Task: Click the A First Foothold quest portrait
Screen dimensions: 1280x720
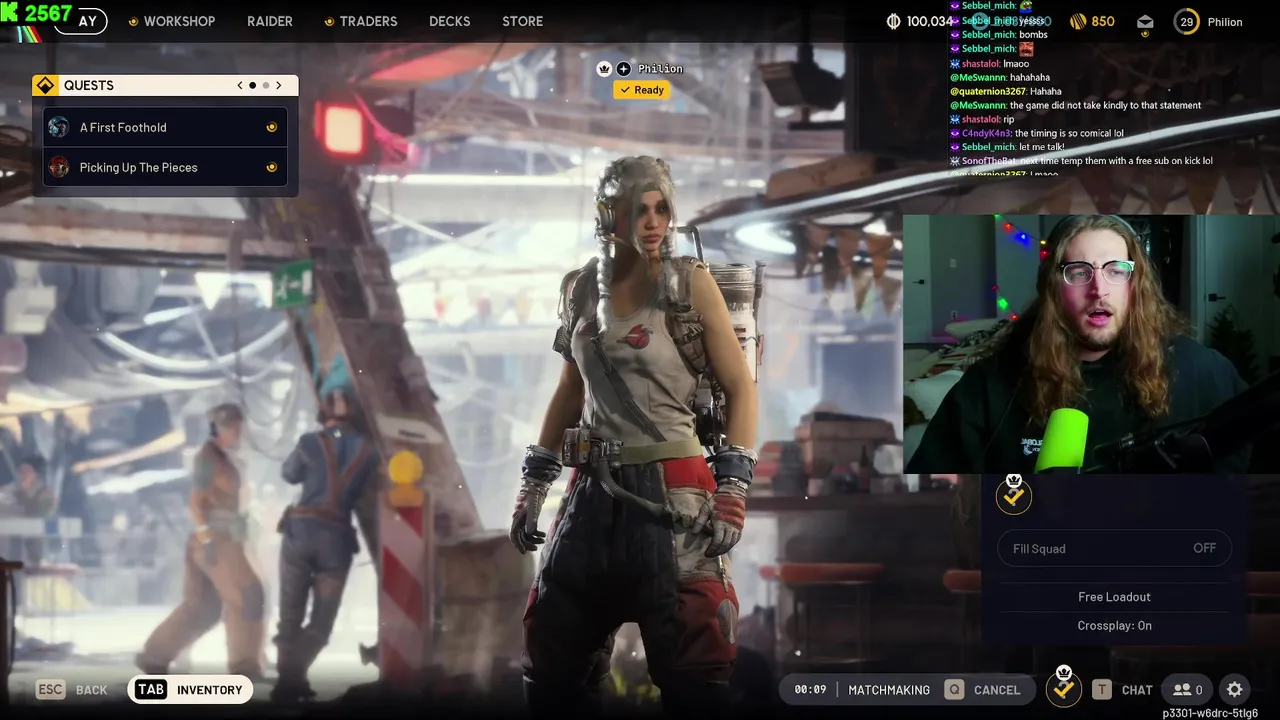Action: click(x=59, y=127)
